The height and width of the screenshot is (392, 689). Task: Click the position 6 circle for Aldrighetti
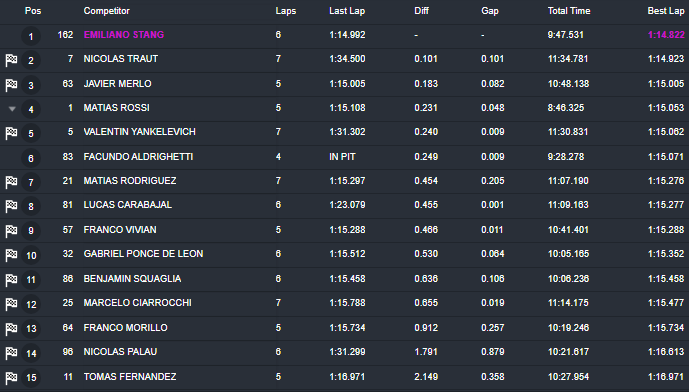31,158
